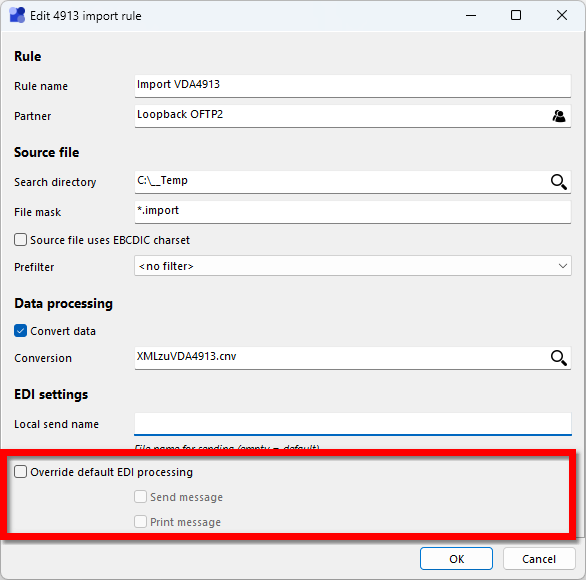Toggle the Print message checkbox
586x580 pixels.
click(x=141, y=522)
